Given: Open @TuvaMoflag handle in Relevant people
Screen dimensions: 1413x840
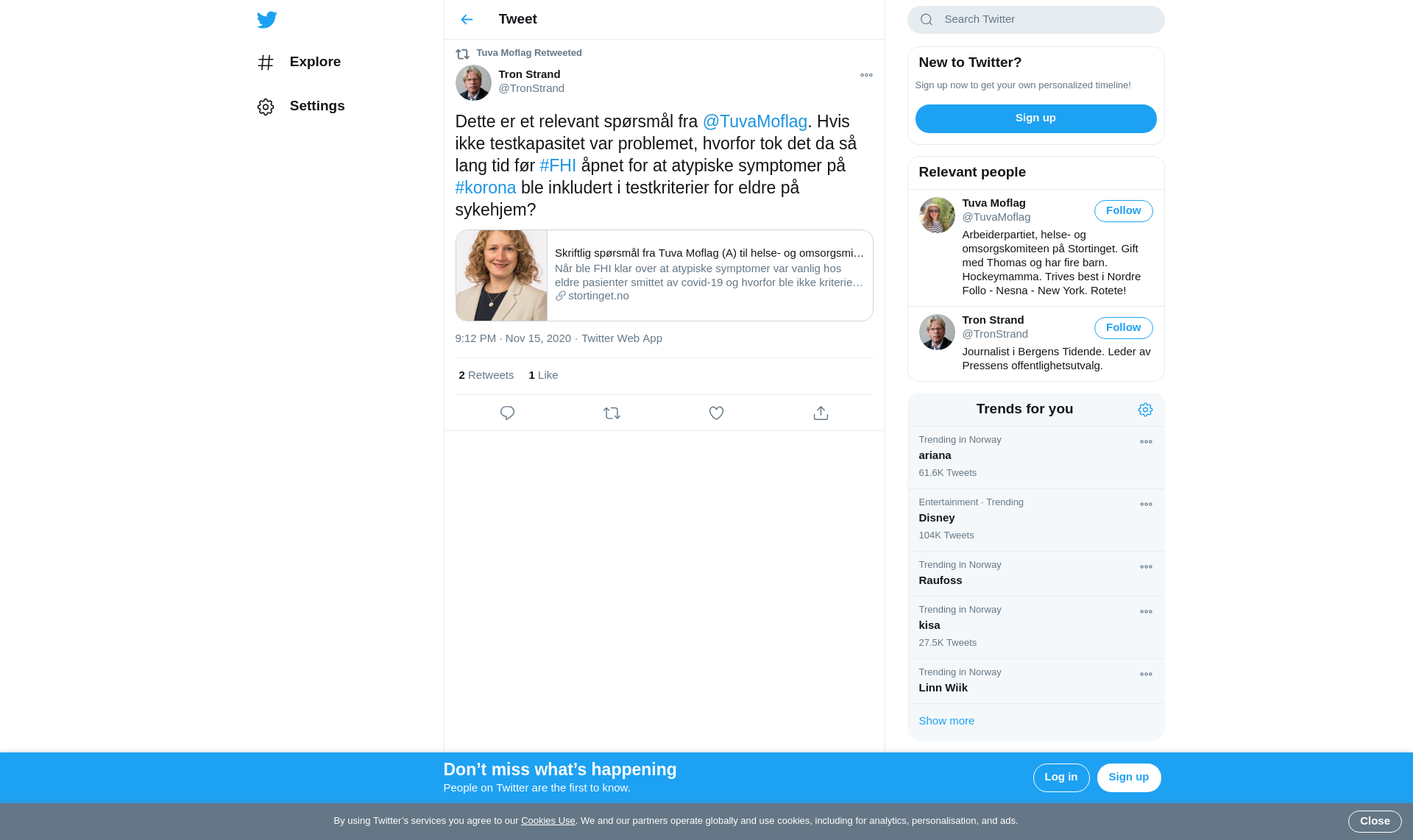Looking at the screenshot, I should (996, 217).
